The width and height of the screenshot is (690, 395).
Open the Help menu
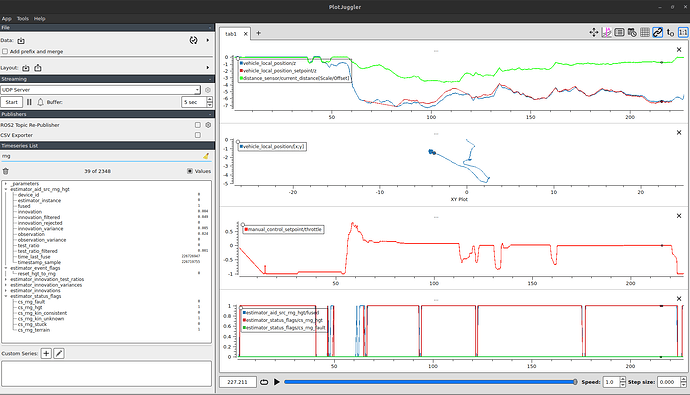coord(40,18)
